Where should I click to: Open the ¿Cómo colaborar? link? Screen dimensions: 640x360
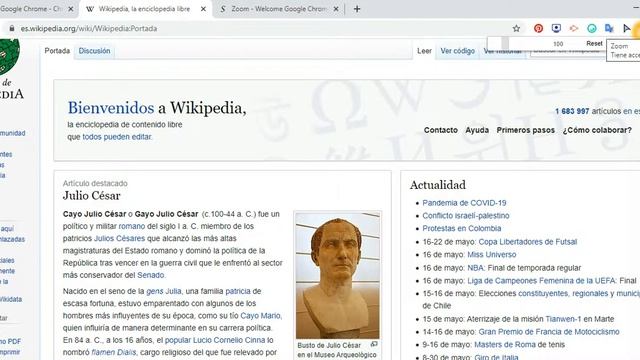(x=597, y=130)
